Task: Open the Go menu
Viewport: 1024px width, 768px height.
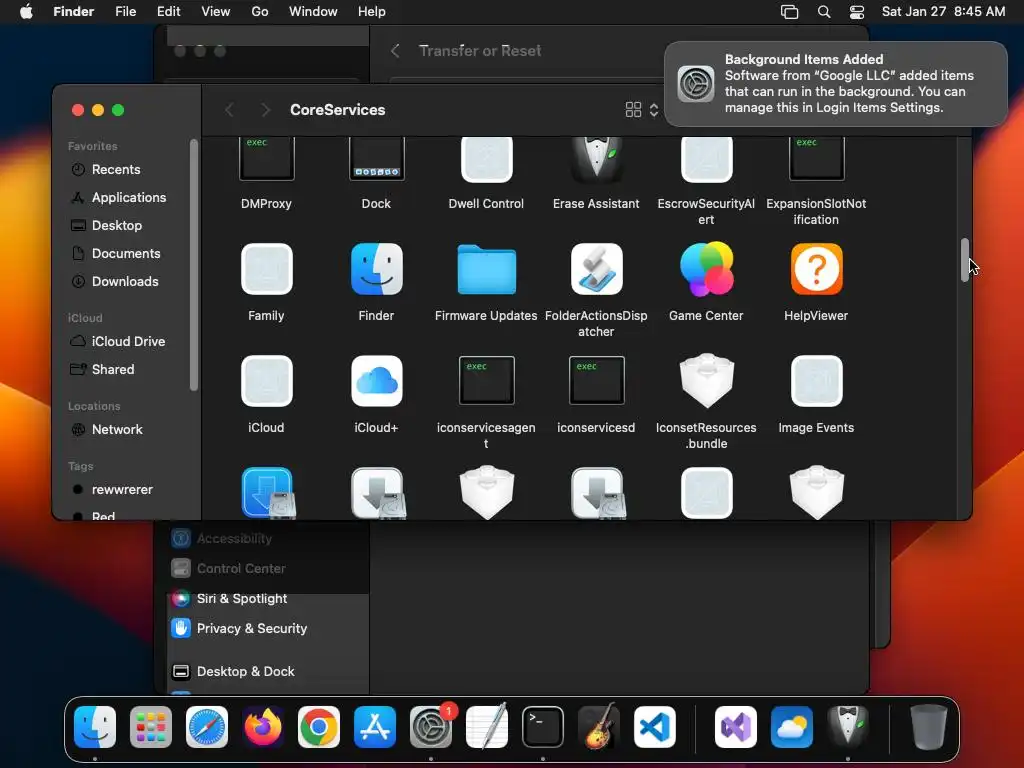Action: tap(260, 12)
